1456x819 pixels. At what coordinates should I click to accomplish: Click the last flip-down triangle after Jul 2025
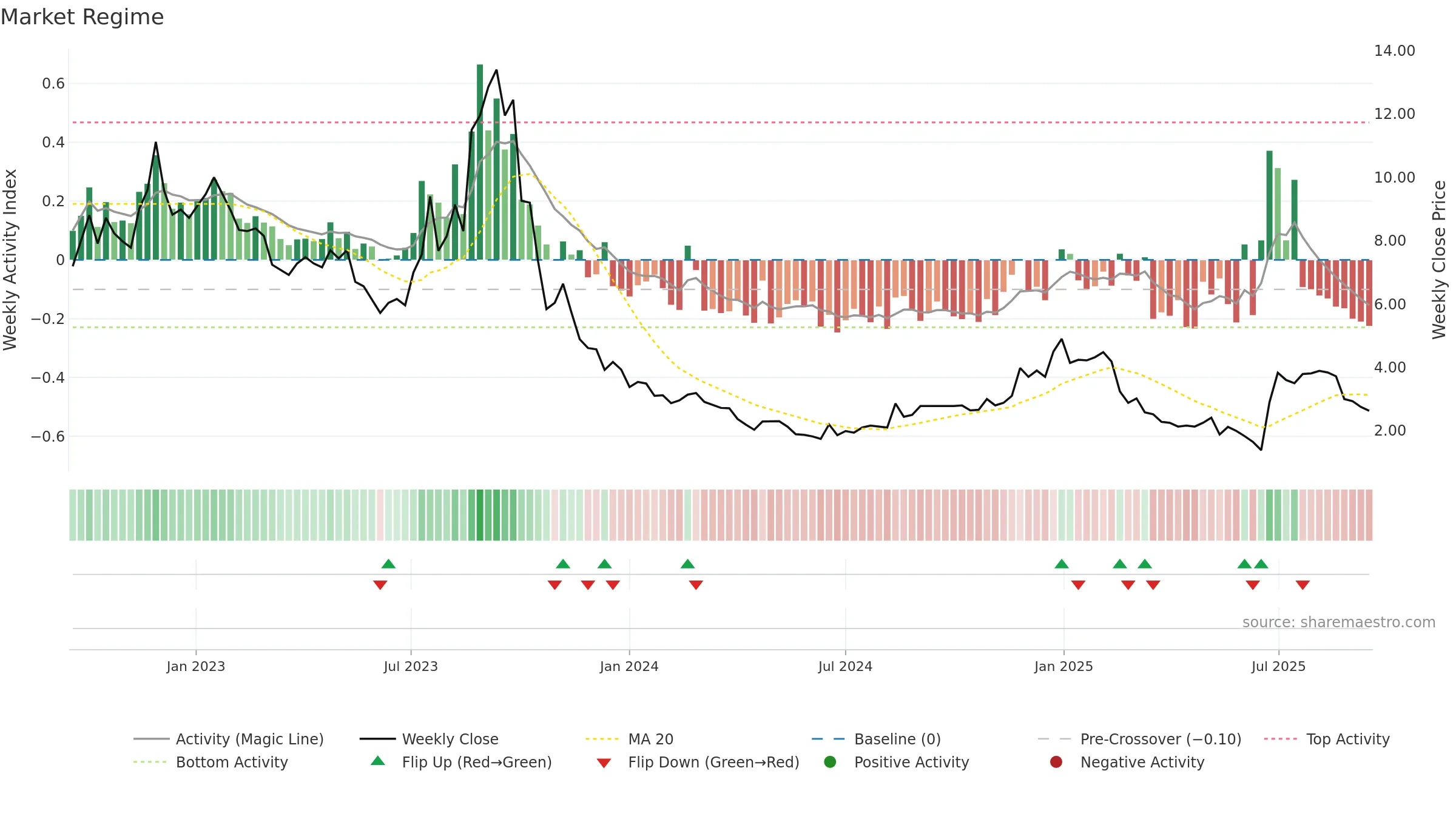(x=1303, y=585)
